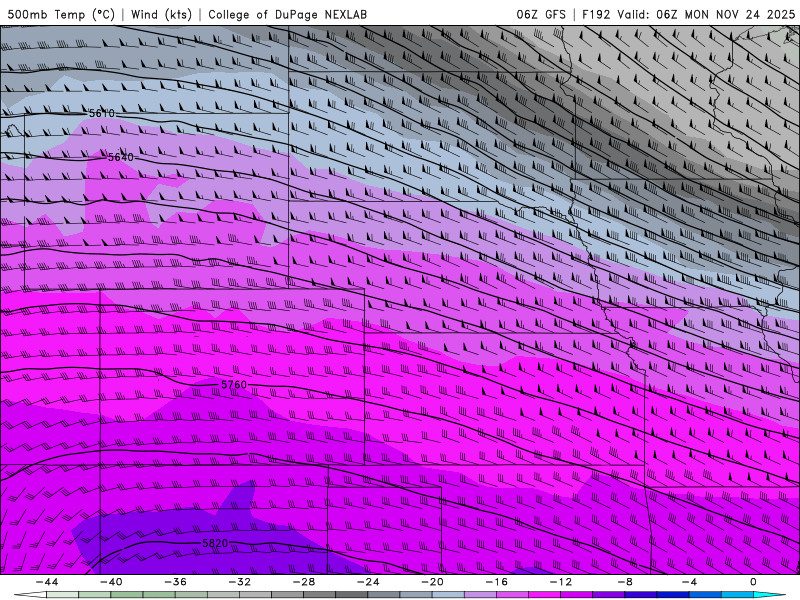The height and width of the screenshot is (600, 800).
Task: Click the -24 value on the color scale
Action: [x=368, y=582]
